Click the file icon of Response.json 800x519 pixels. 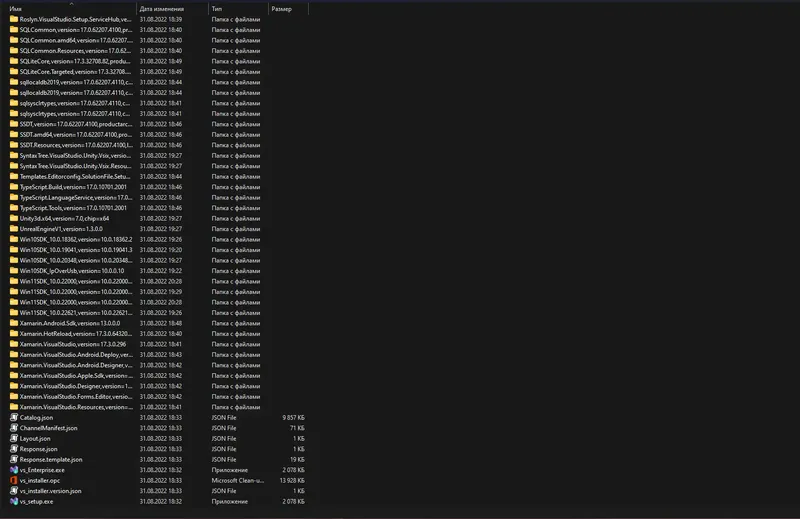[x=14, y=449]
